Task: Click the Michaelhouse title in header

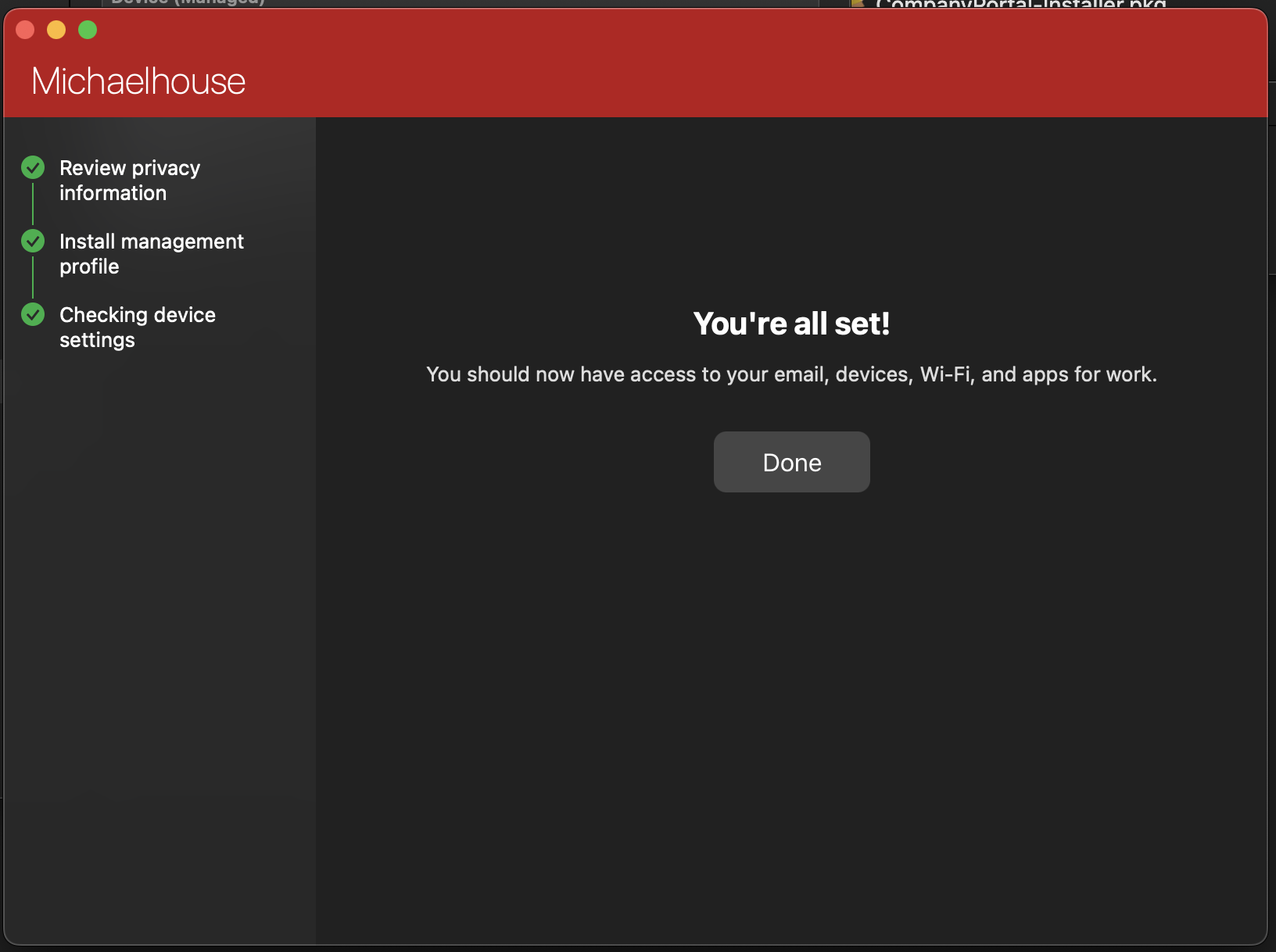Action: pos(138,81)
